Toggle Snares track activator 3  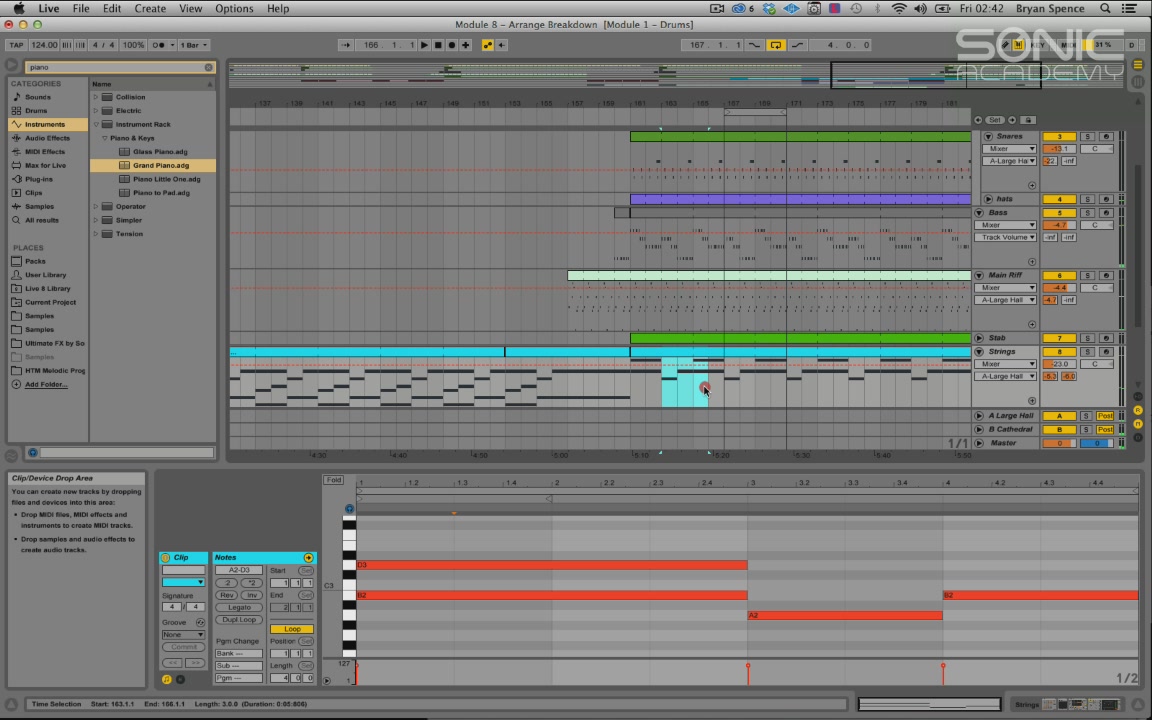coord(1059,137)
